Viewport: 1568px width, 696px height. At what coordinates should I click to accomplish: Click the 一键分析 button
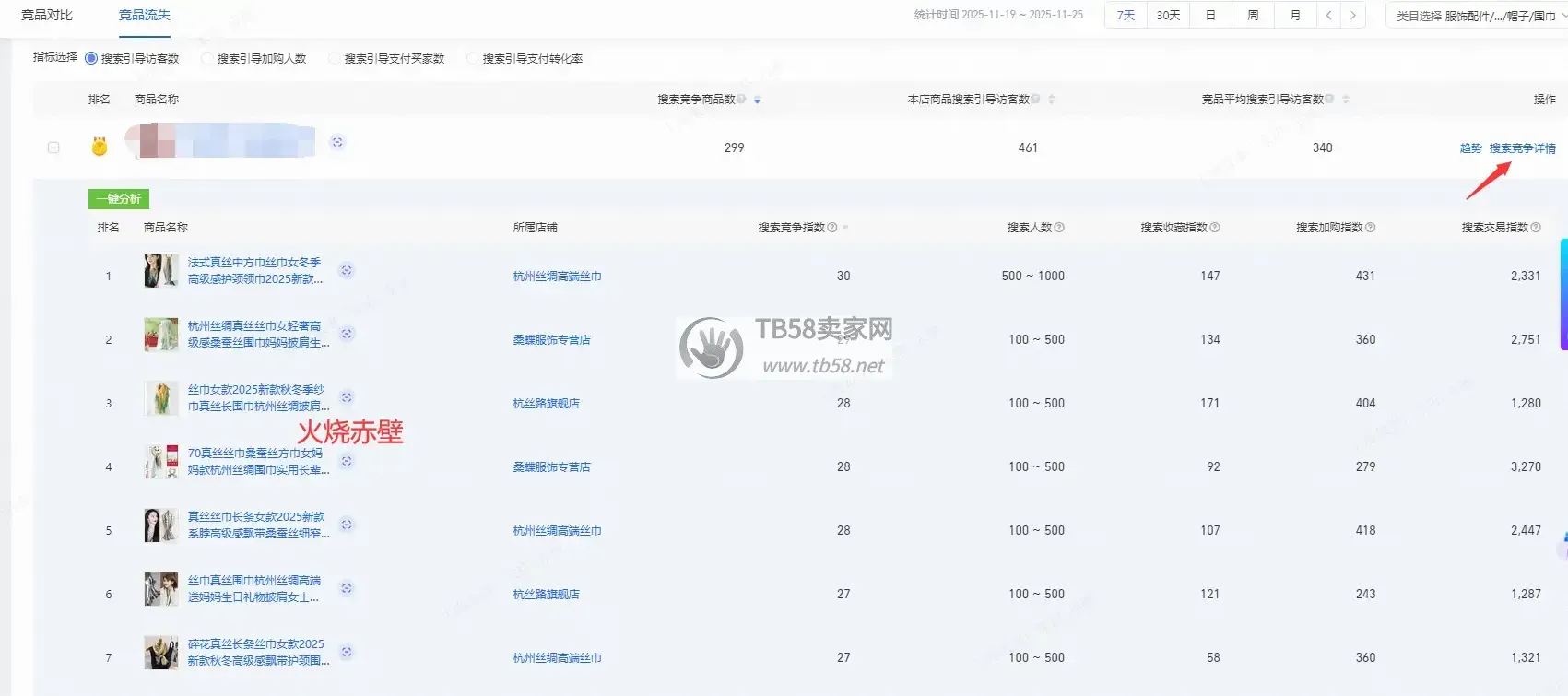tap(119, 199)
